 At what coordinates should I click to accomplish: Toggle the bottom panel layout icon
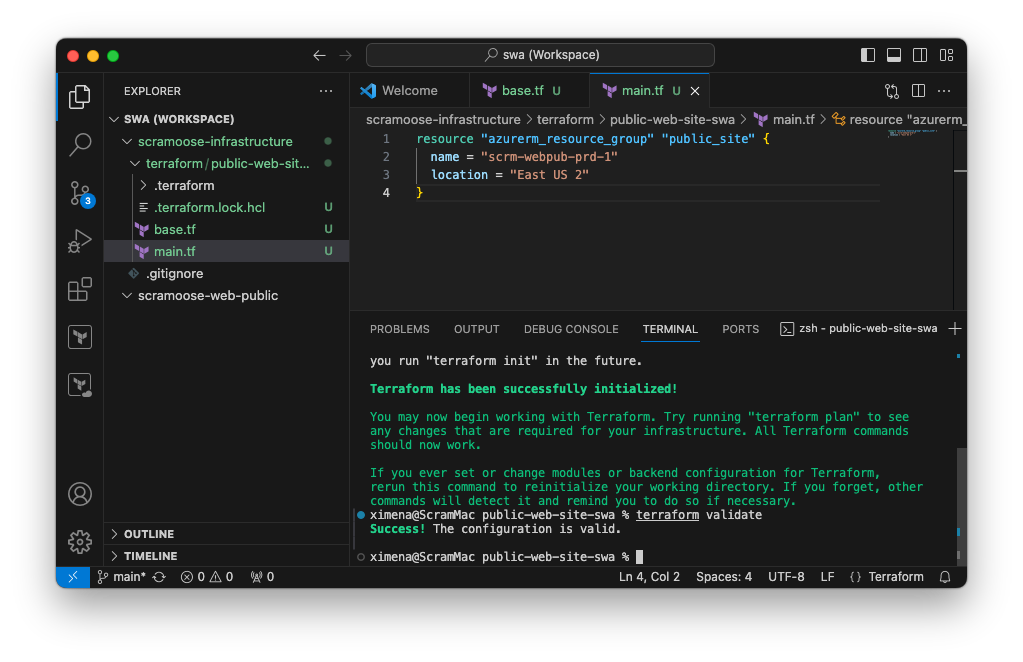click(894, 55)
